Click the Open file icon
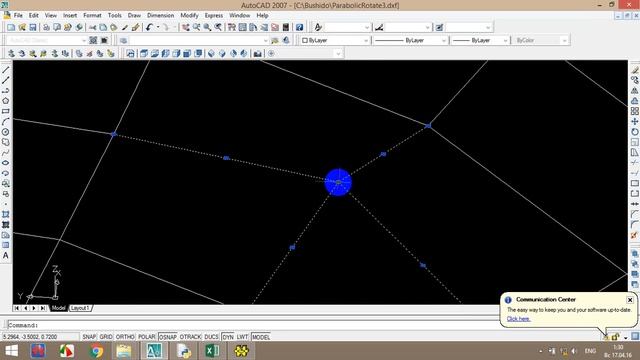Screen dimensions: 640x360 [x=22, y=27]
